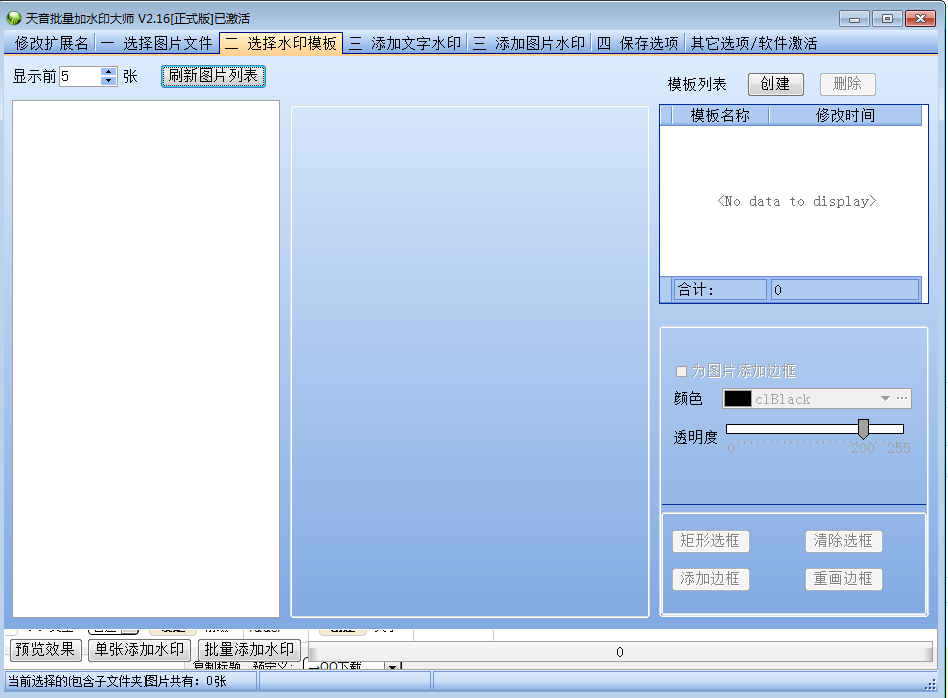Screen dimensions: 948x698
Task: Enable the 为图片添加边框 checkbox
Action: coord(682,371)
